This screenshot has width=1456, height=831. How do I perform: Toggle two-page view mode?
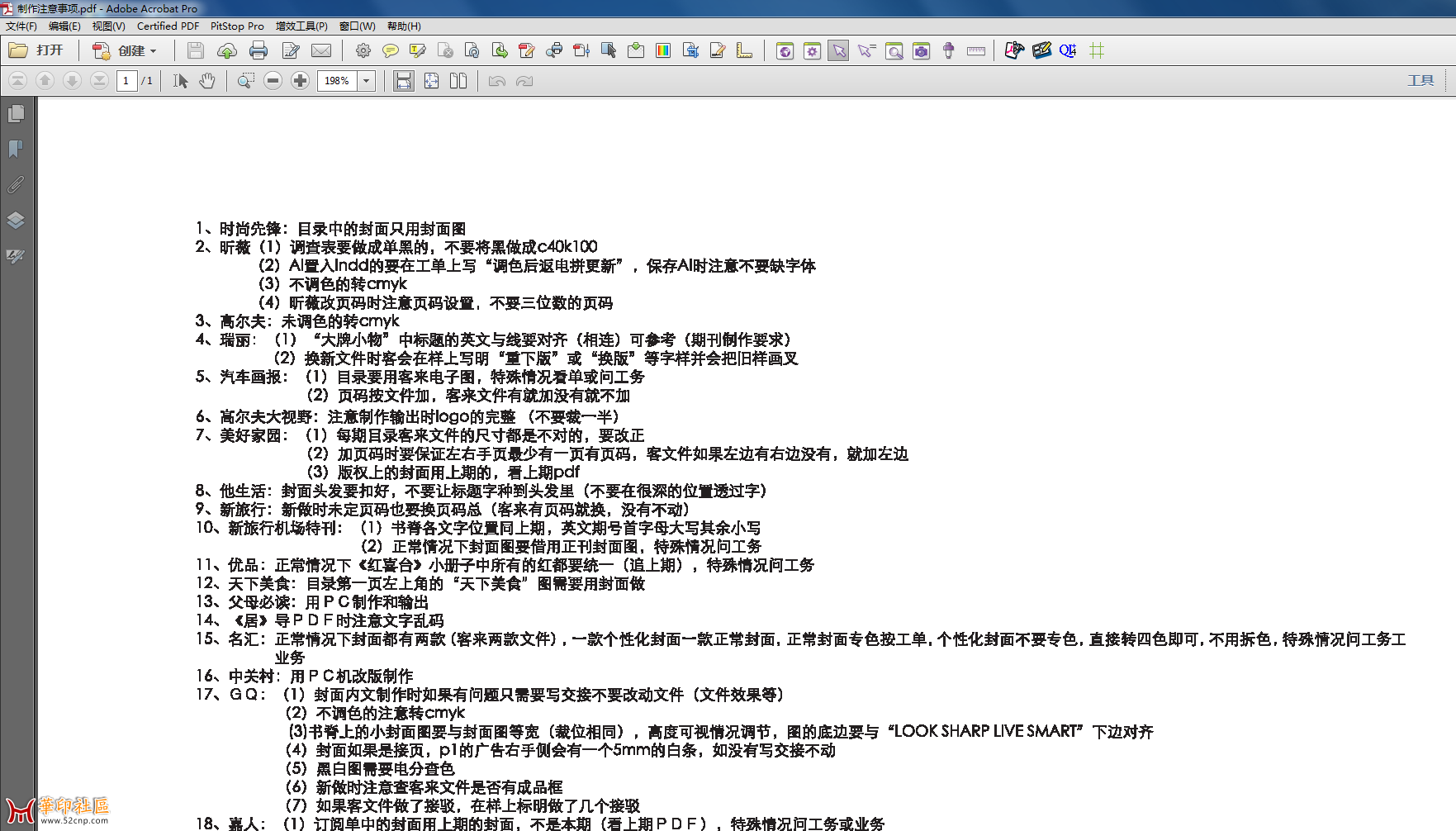[x=458, y=80]
